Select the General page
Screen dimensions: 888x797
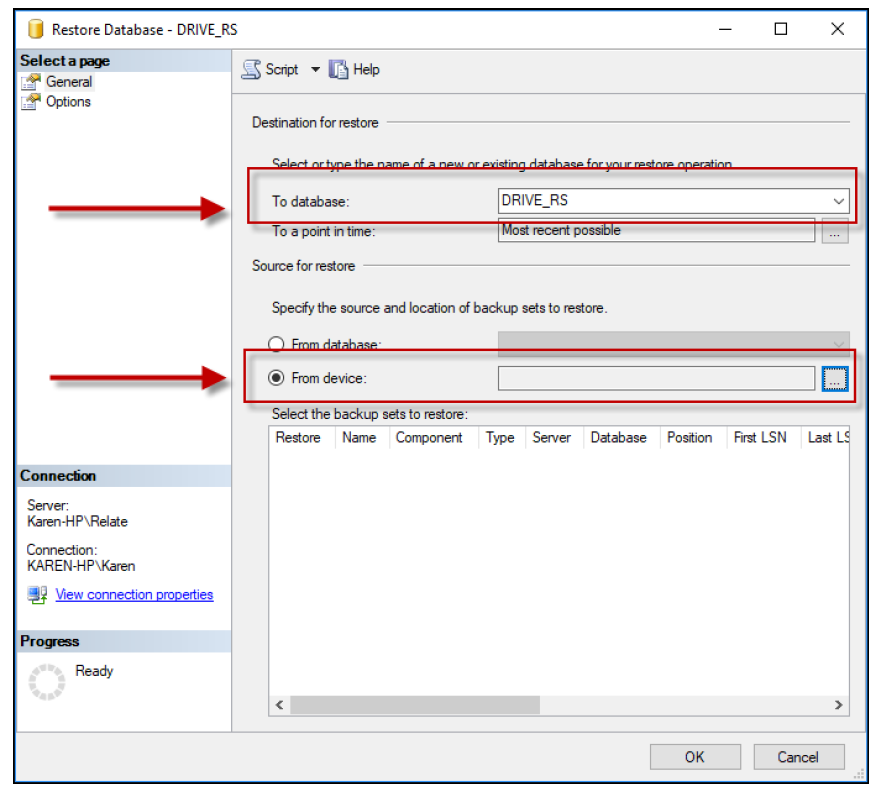[x=69, y=82]
